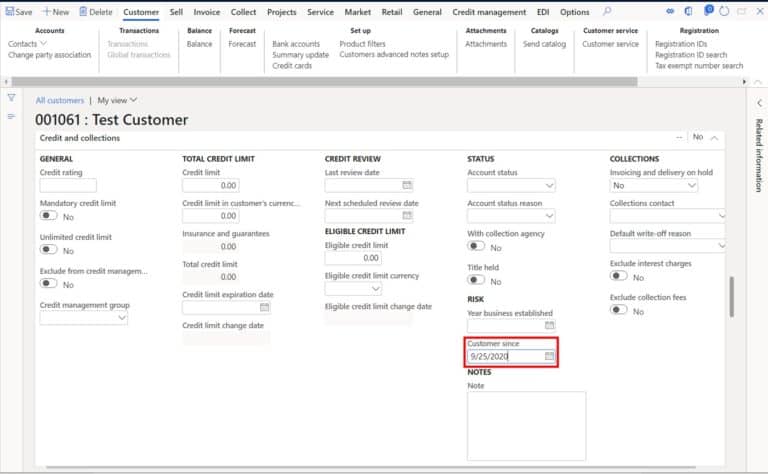The width and height of the screenshot is (768, 474).
Task: Open in Microsoft Office icon
Action: coord(688,11)
